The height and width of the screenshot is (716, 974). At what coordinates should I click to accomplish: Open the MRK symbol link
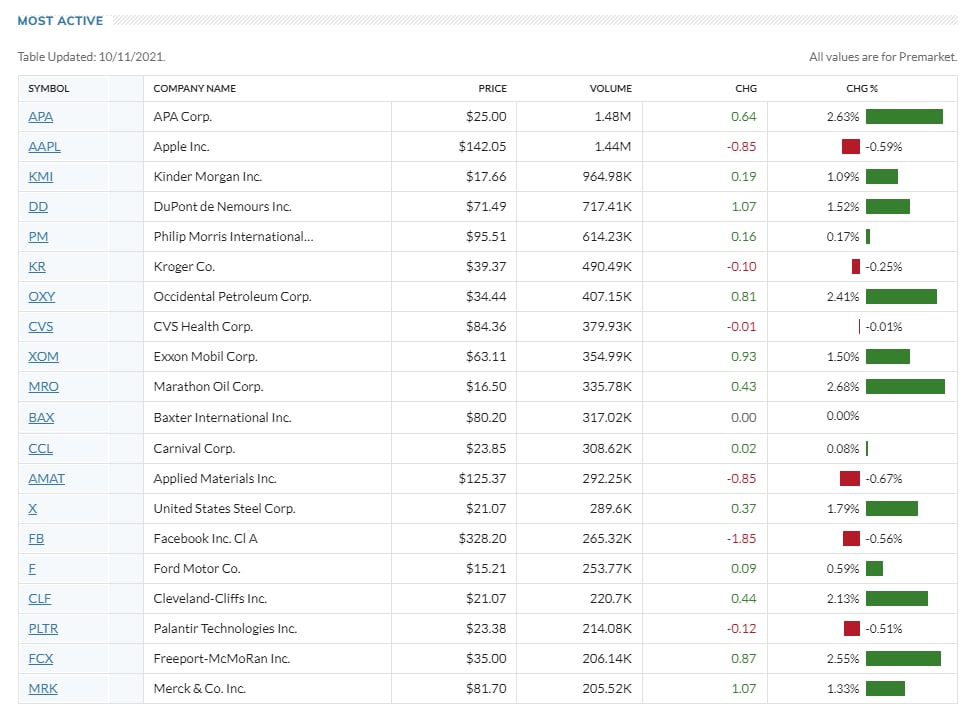point(43,689)
